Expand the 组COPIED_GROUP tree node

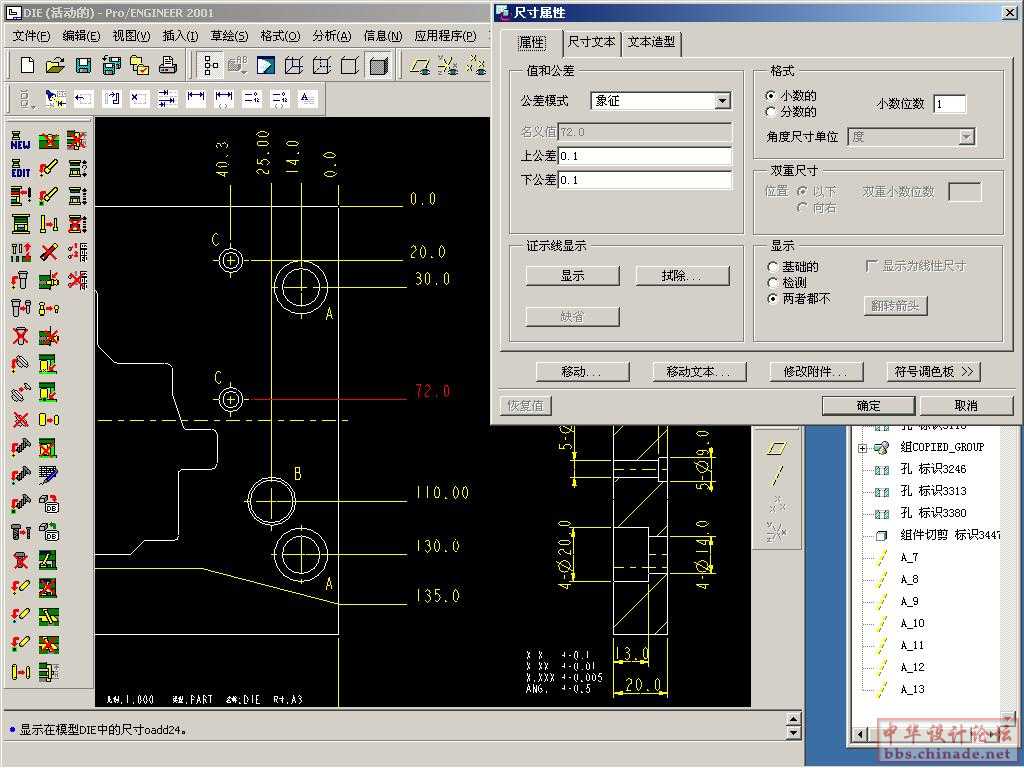862,448
